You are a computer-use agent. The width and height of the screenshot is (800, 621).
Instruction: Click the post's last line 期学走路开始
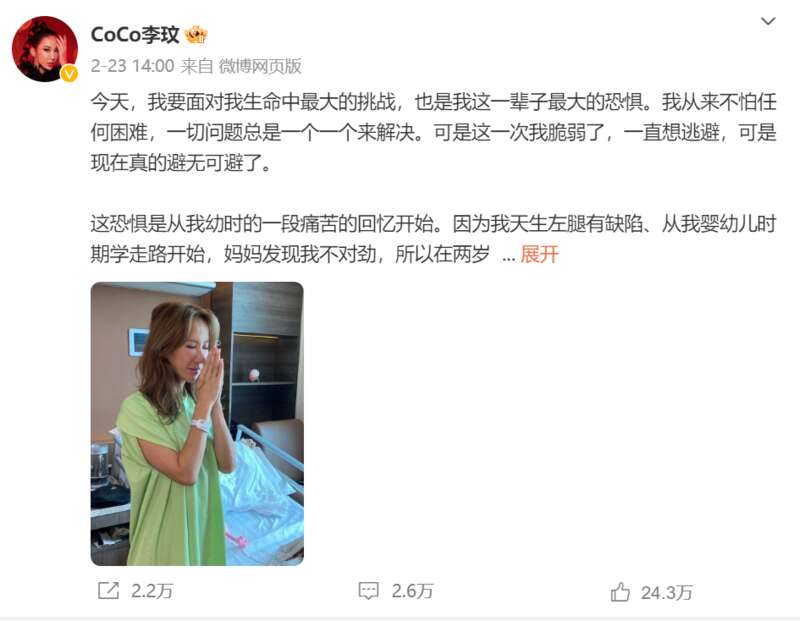290,254
